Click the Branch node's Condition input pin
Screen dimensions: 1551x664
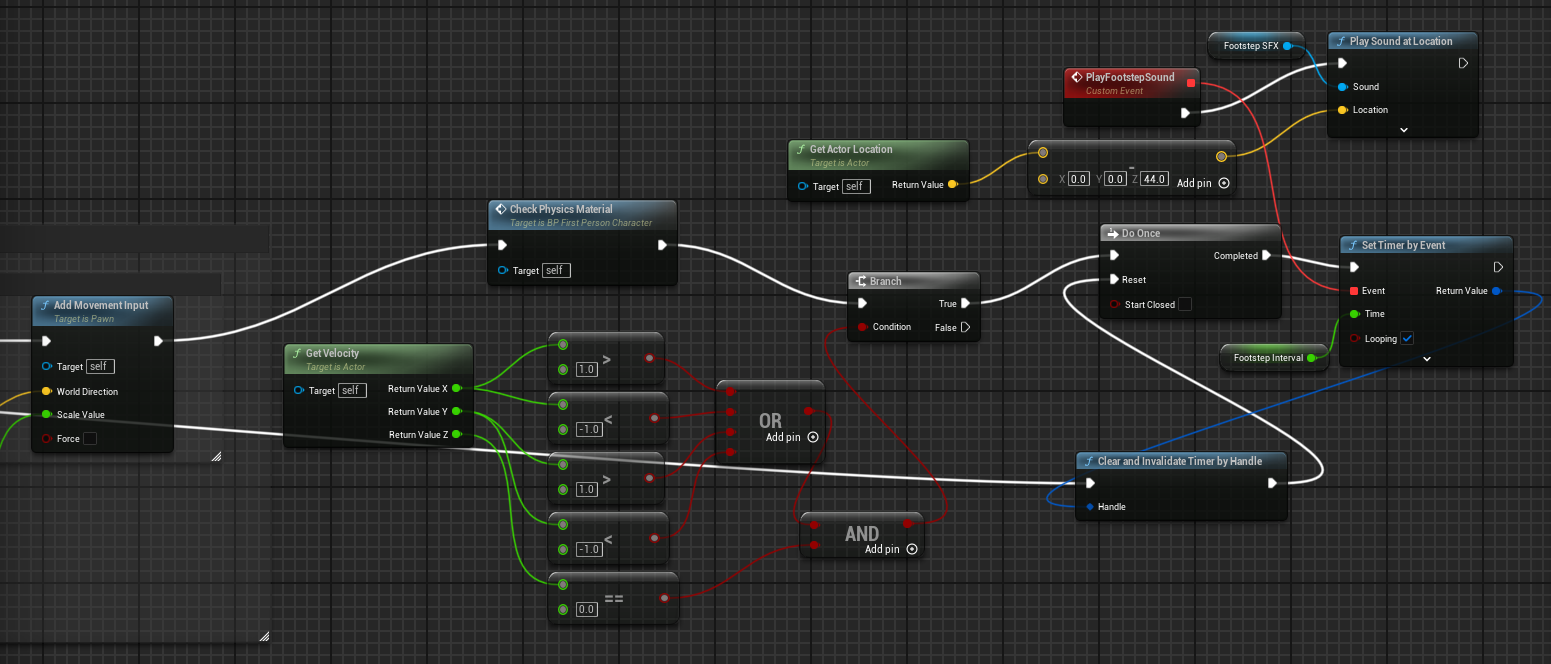point(861,327)
